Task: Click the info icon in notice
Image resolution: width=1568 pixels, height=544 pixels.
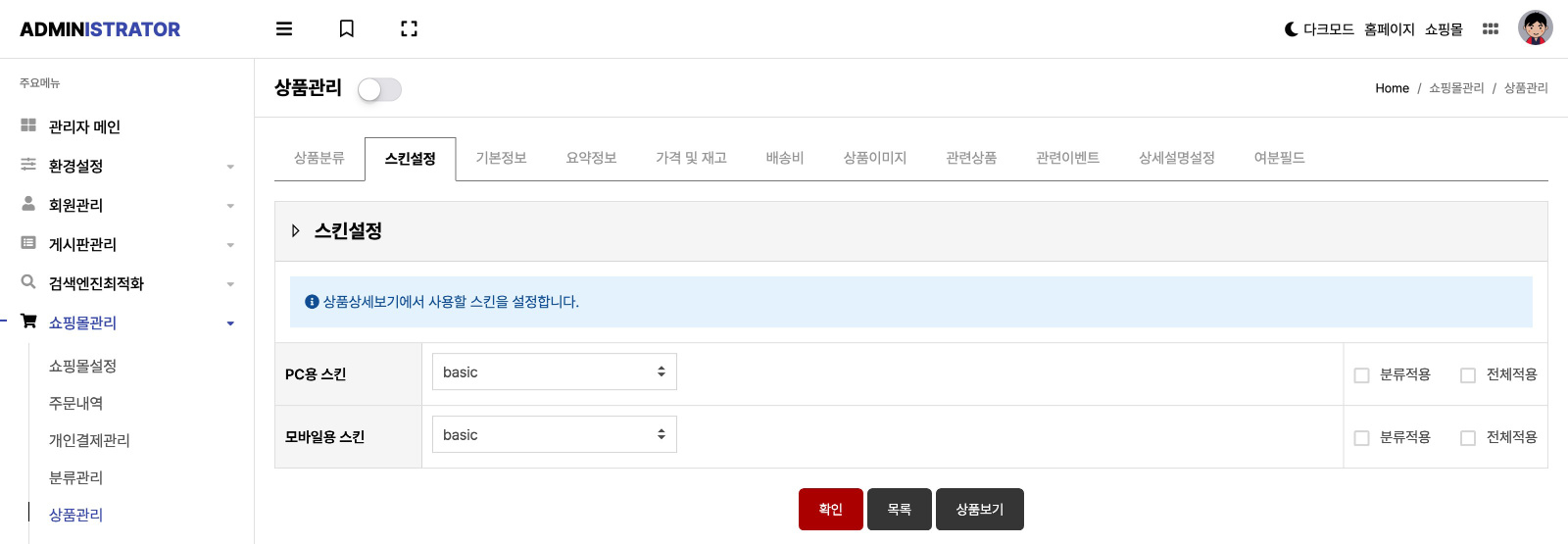Action: click(312, 302)
